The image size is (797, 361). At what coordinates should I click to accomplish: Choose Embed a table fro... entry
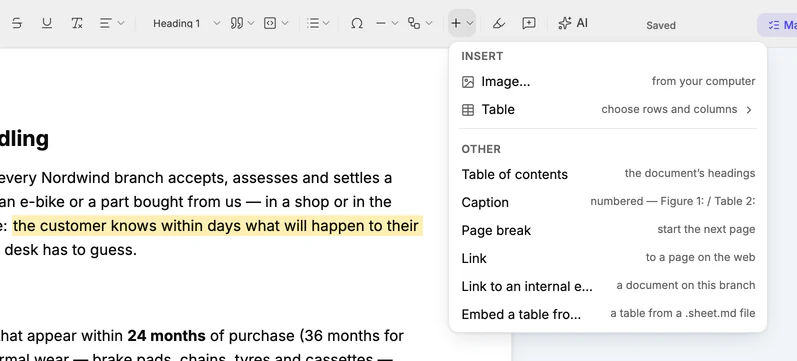click(608, 314)
